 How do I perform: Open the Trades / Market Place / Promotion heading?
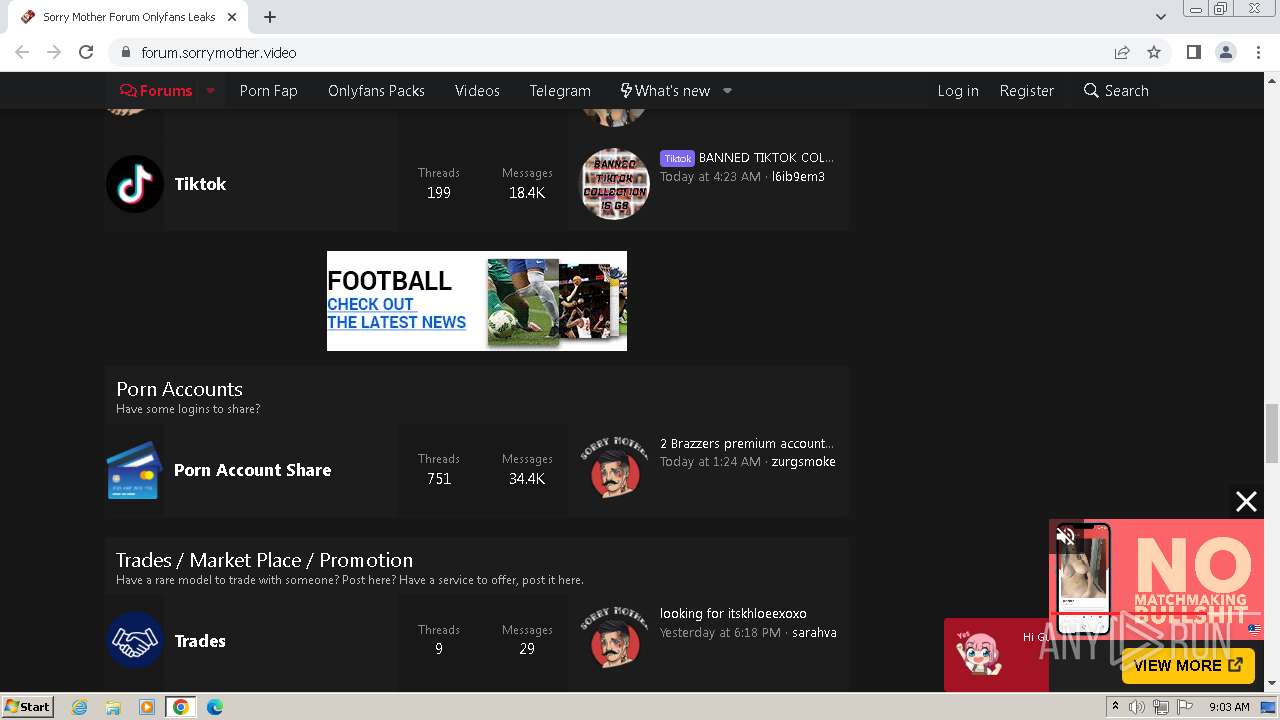pos(264,560)
